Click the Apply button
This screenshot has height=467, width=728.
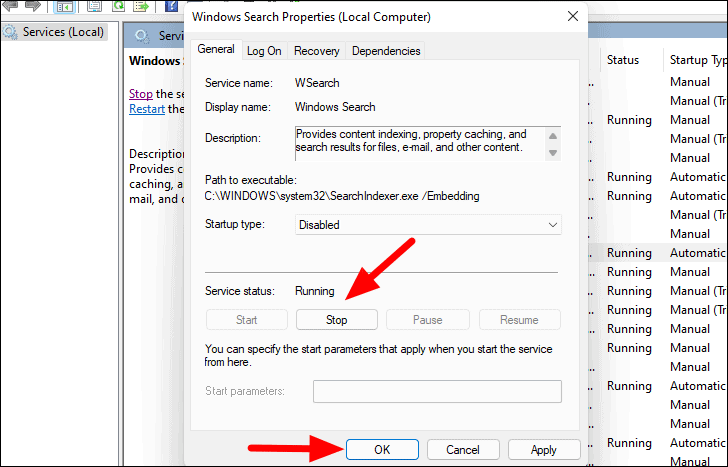tap(544, 449)
